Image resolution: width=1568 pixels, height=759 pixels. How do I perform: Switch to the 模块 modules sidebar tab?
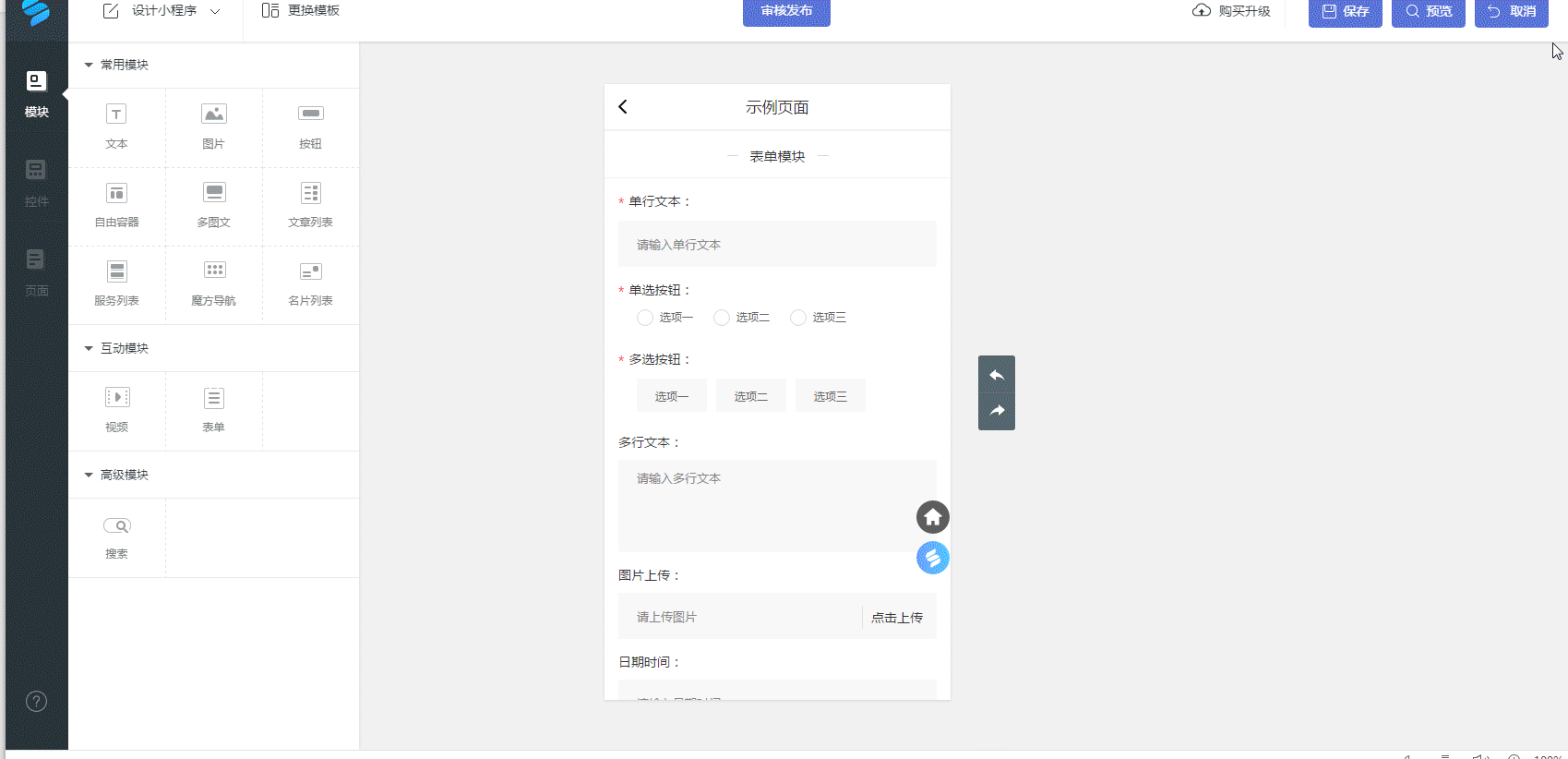37,94
